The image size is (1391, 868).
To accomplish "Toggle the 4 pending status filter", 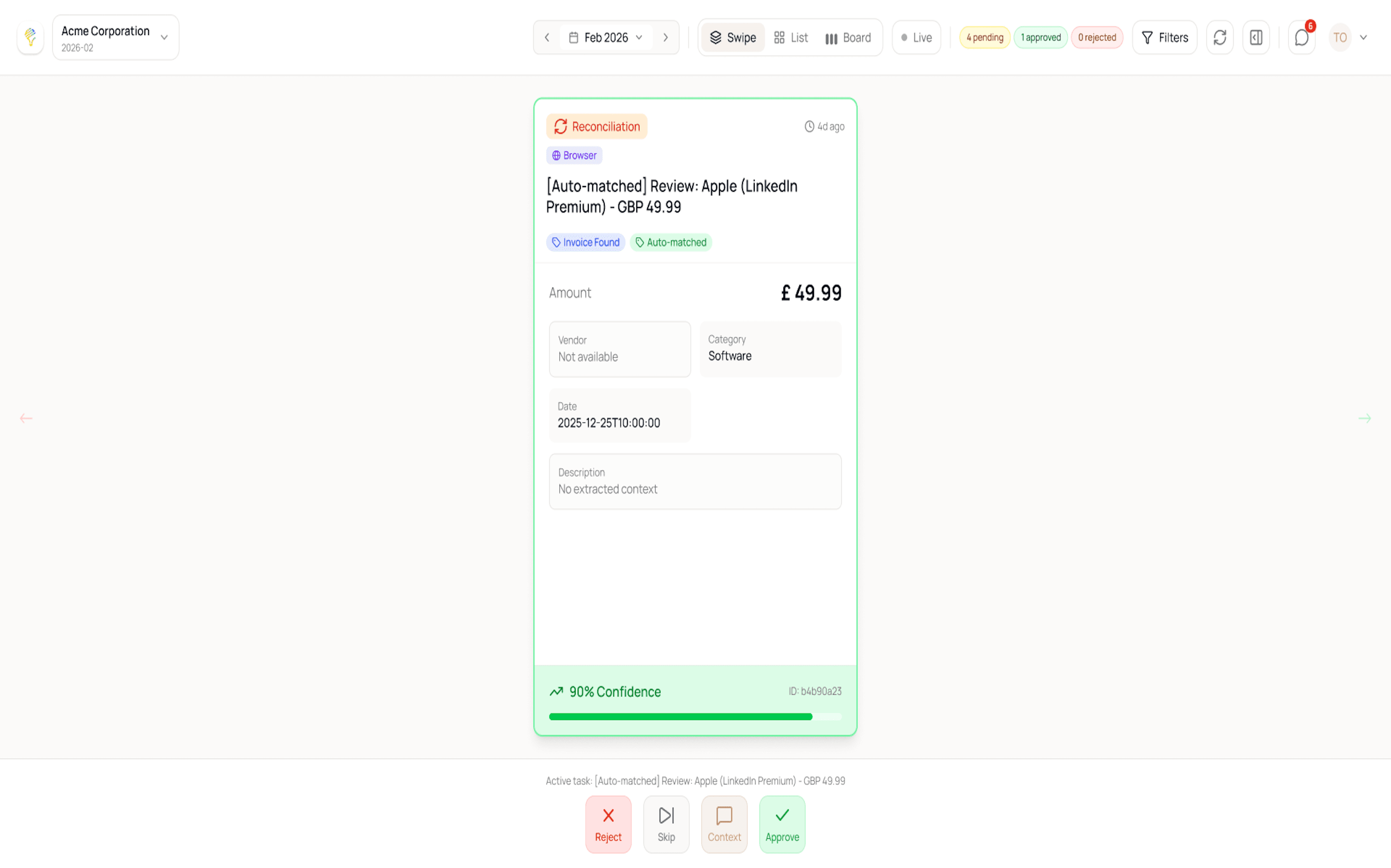I will click(x=985, y=38).
